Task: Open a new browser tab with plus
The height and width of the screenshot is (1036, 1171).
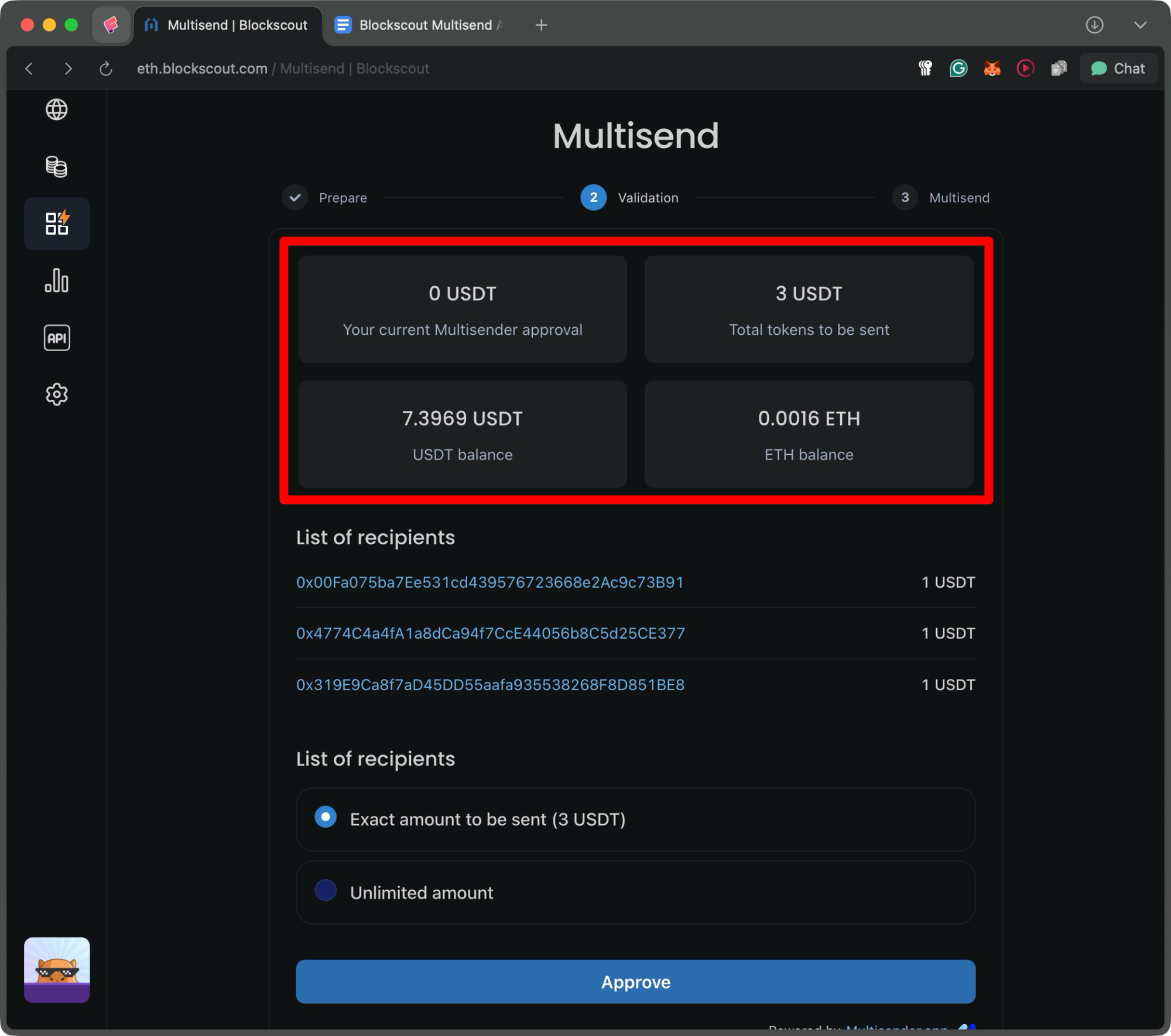Action: coord(541,25)
